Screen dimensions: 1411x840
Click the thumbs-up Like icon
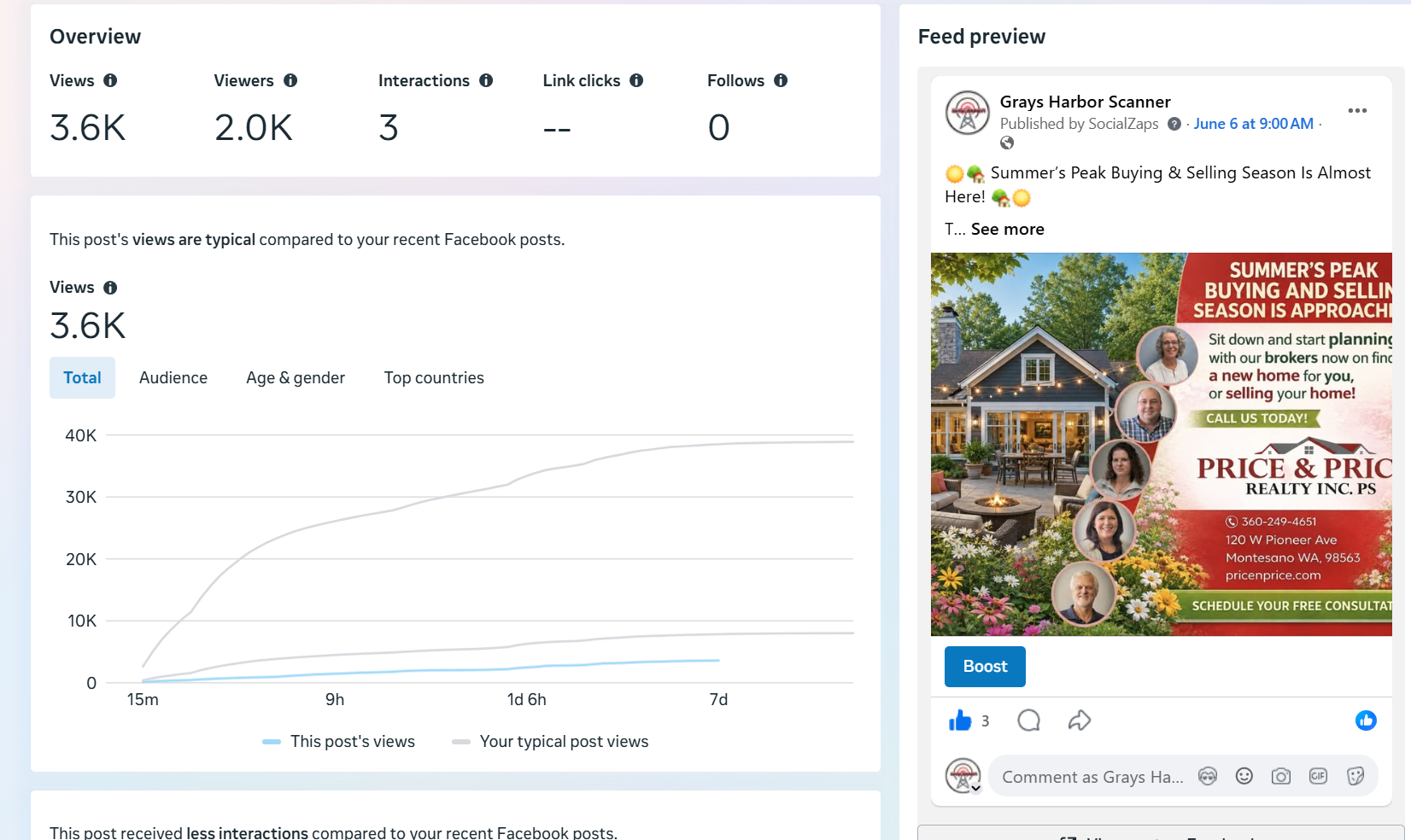pos(960,720)
